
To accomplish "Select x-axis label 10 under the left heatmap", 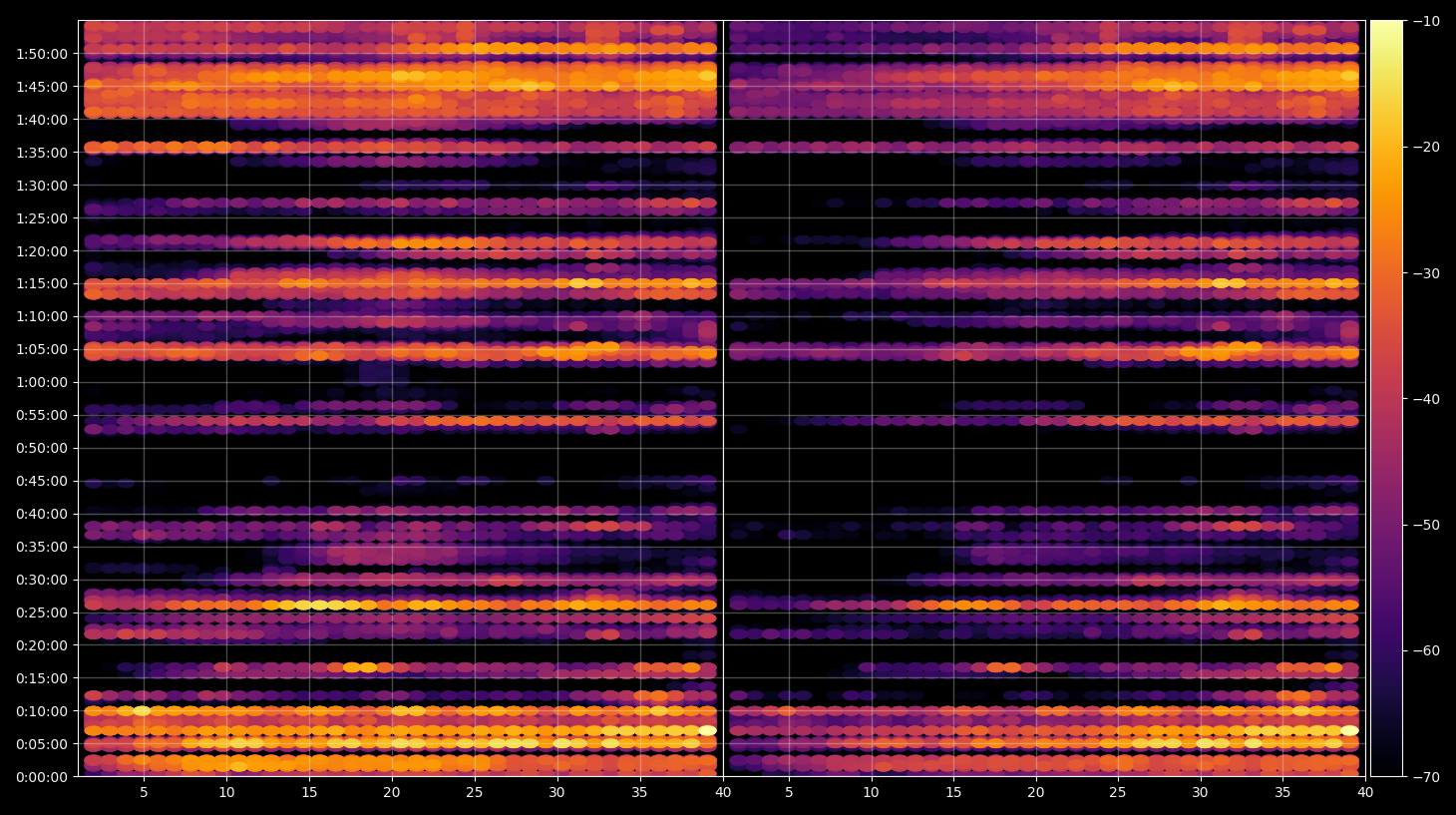I will (226, 793).
